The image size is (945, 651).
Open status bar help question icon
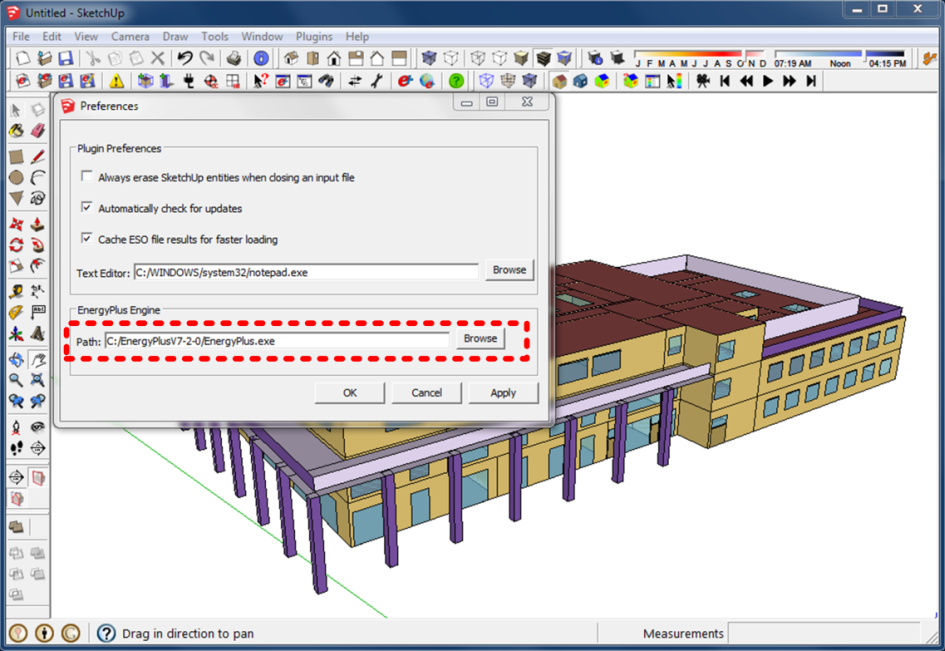(x=106, y=633)
